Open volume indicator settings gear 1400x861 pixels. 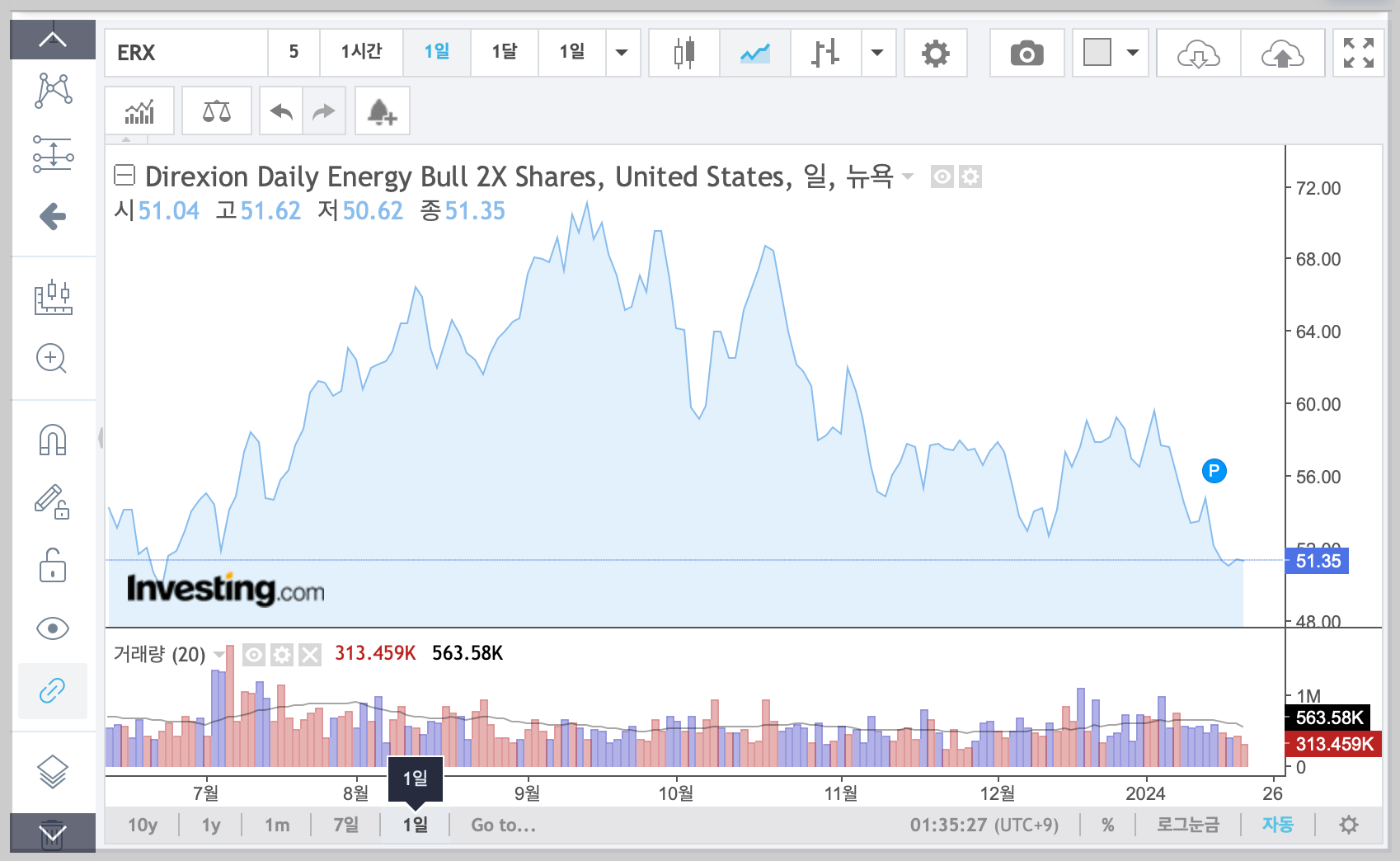tap(282, 655)
